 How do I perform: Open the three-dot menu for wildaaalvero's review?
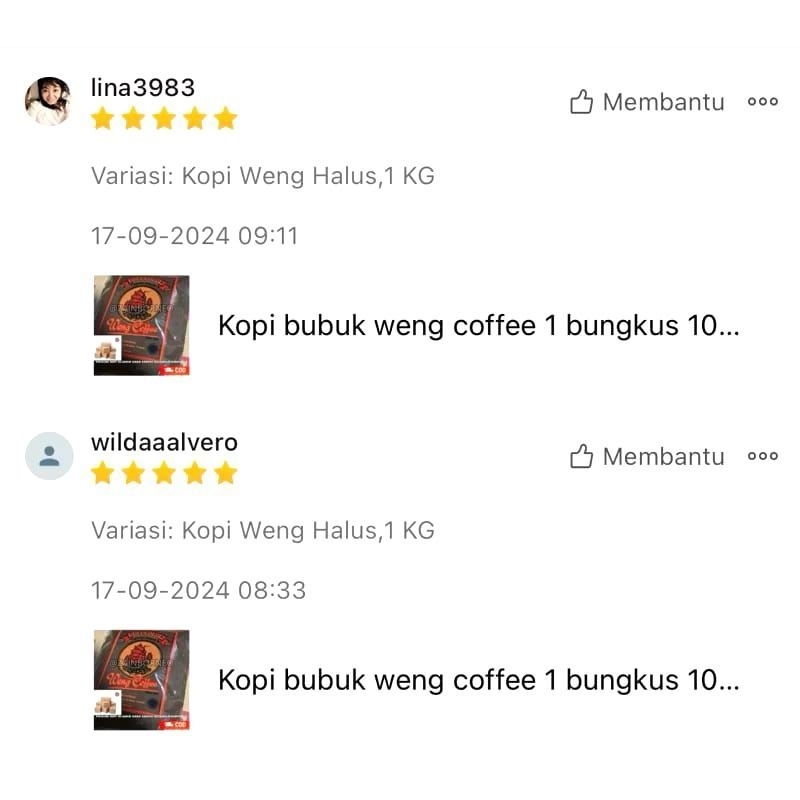tap(763, 456)
